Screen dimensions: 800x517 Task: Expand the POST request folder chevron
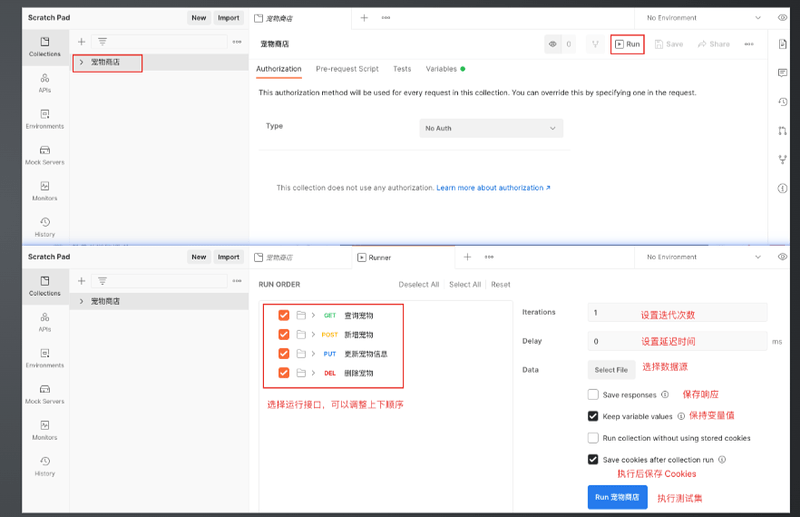(313, 335)
